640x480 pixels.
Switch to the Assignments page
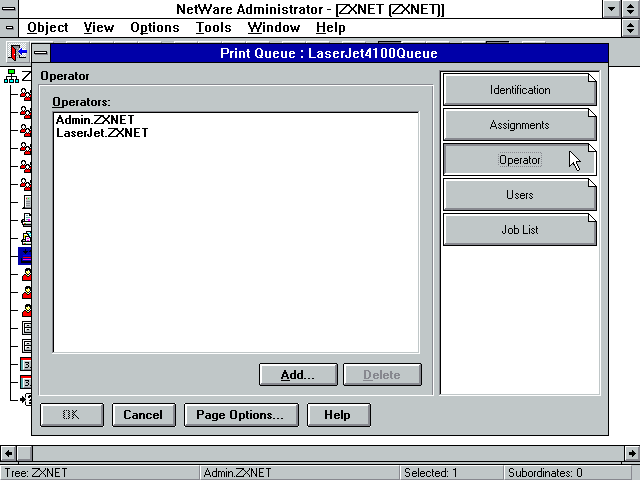coord(520,124)
